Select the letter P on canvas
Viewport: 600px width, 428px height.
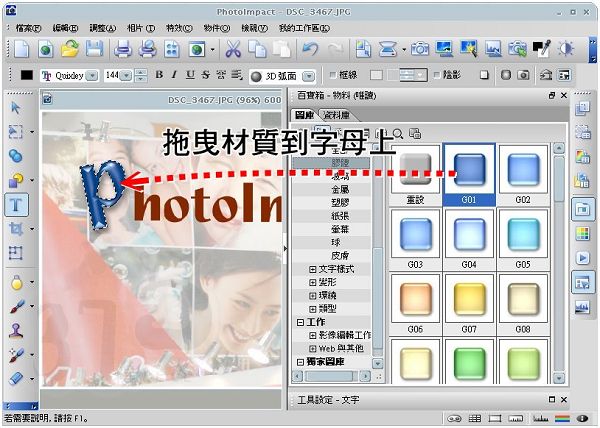point(103,195)
